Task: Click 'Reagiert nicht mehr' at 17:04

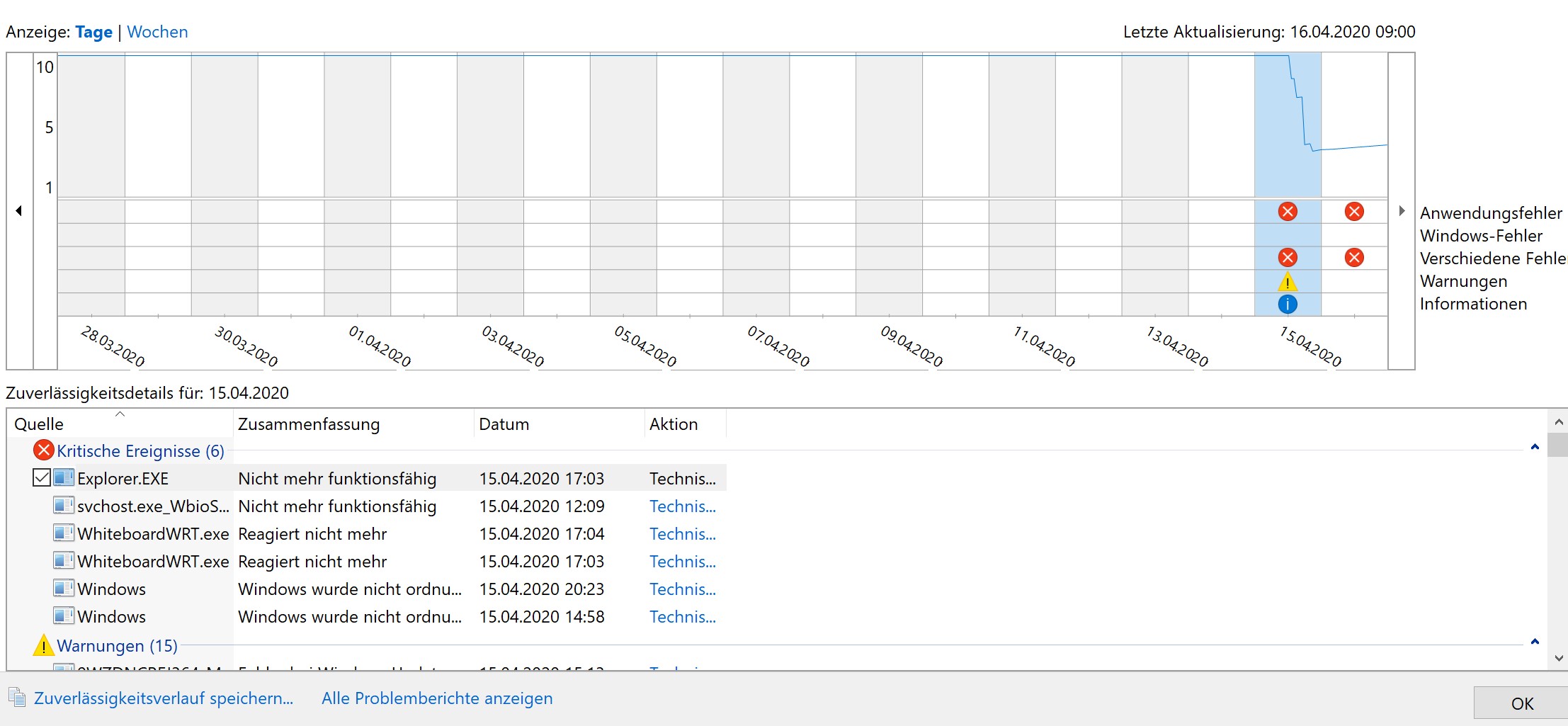Action: (x=312, y=534)
